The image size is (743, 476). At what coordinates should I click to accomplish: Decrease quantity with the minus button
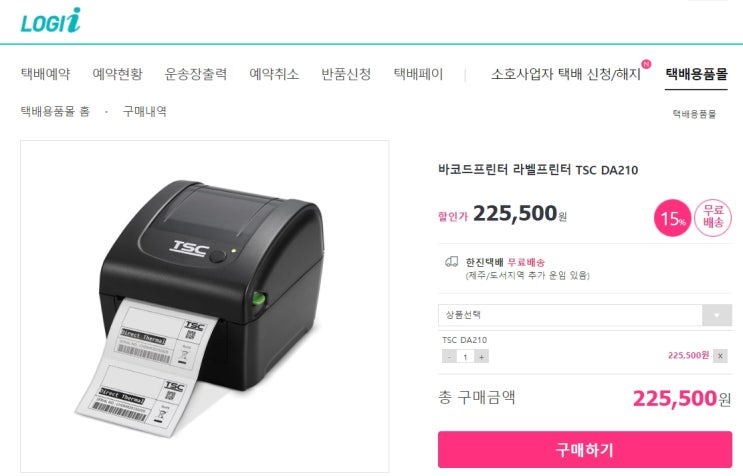click(449, 357)
